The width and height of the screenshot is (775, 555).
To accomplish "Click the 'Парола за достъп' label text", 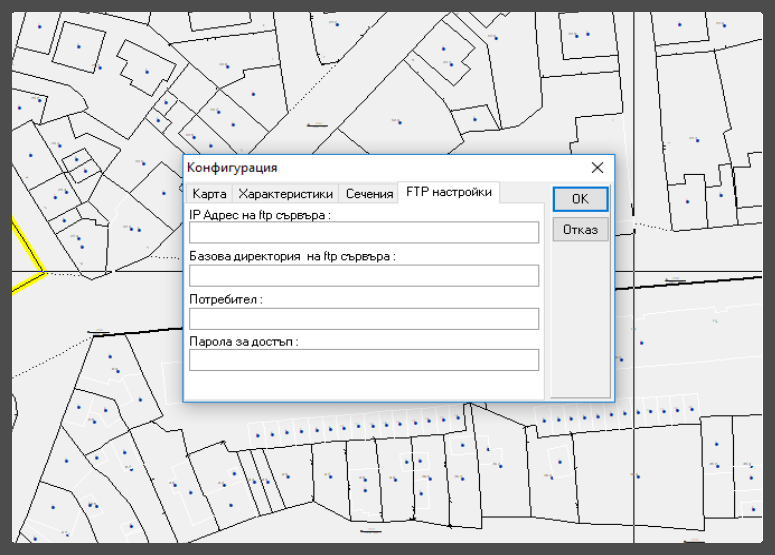I will click(243, 341).
